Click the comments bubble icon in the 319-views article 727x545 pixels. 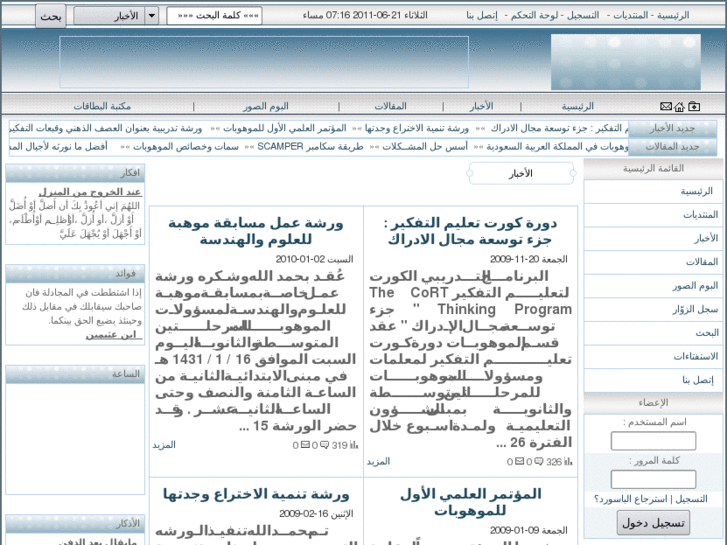tap(324, 445)
